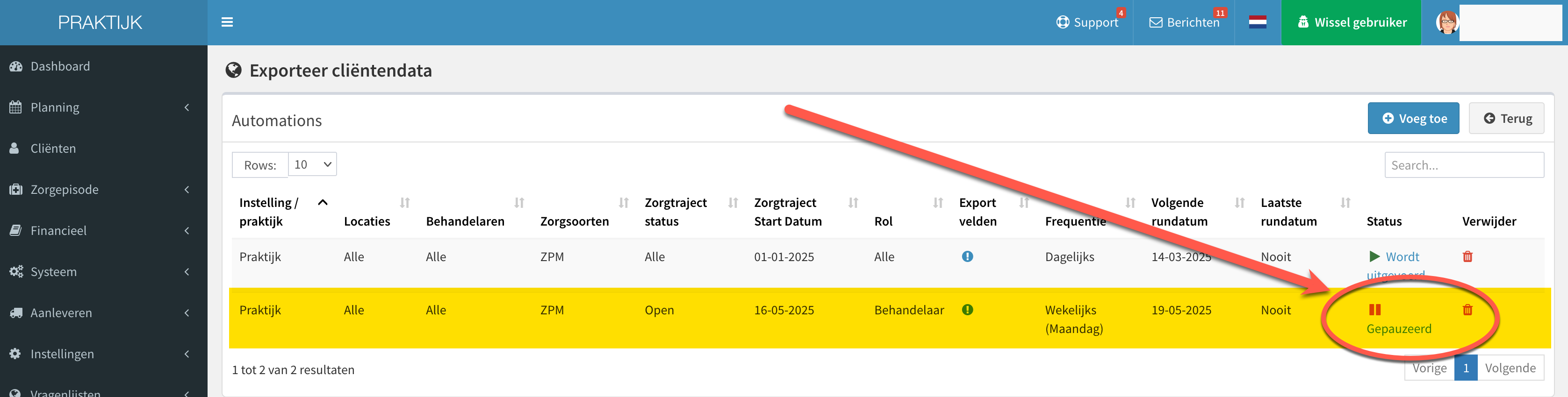Screen dimensions: 1568x397
Task: Expand the Financieel submenu chevron
Action: [x=187, y=231]
